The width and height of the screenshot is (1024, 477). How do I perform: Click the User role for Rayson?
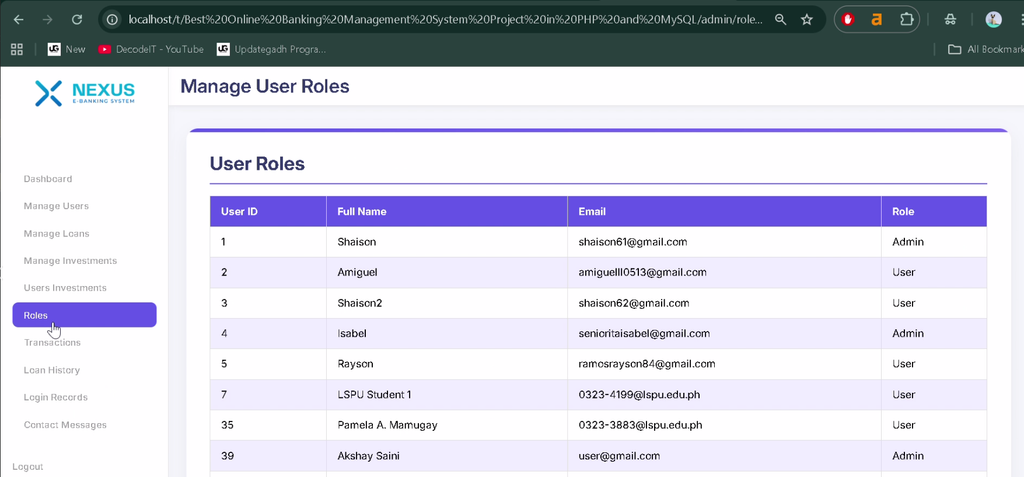click(x=904, y=363)
